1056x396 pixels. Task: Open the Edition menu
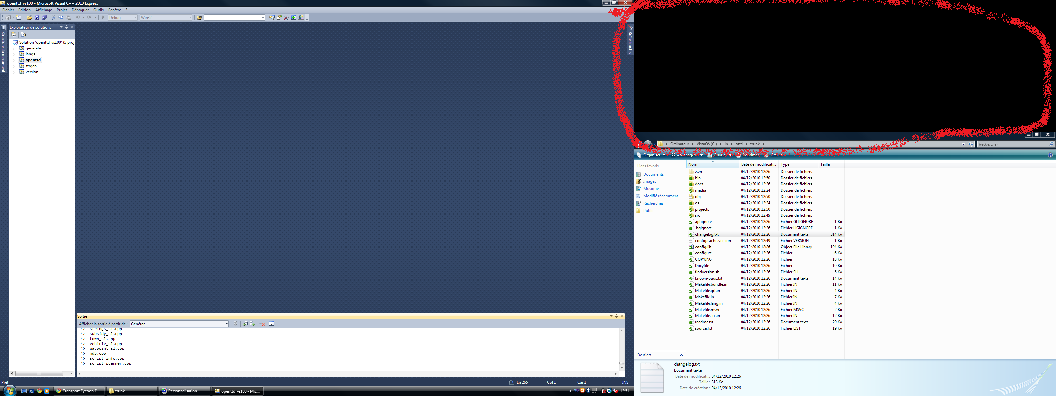24,9
